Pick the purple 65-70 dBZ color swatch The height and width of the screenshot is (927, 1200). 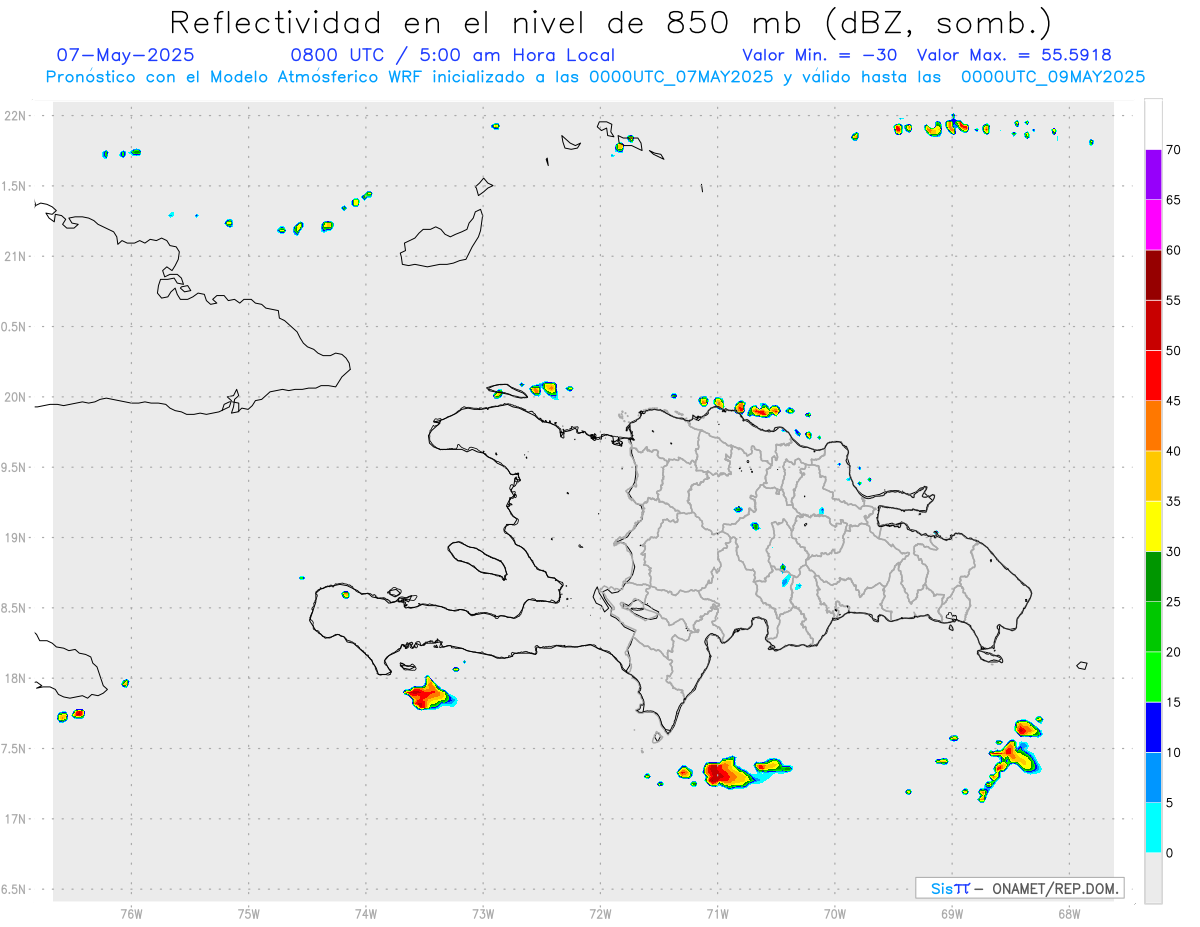(1153, 175)
